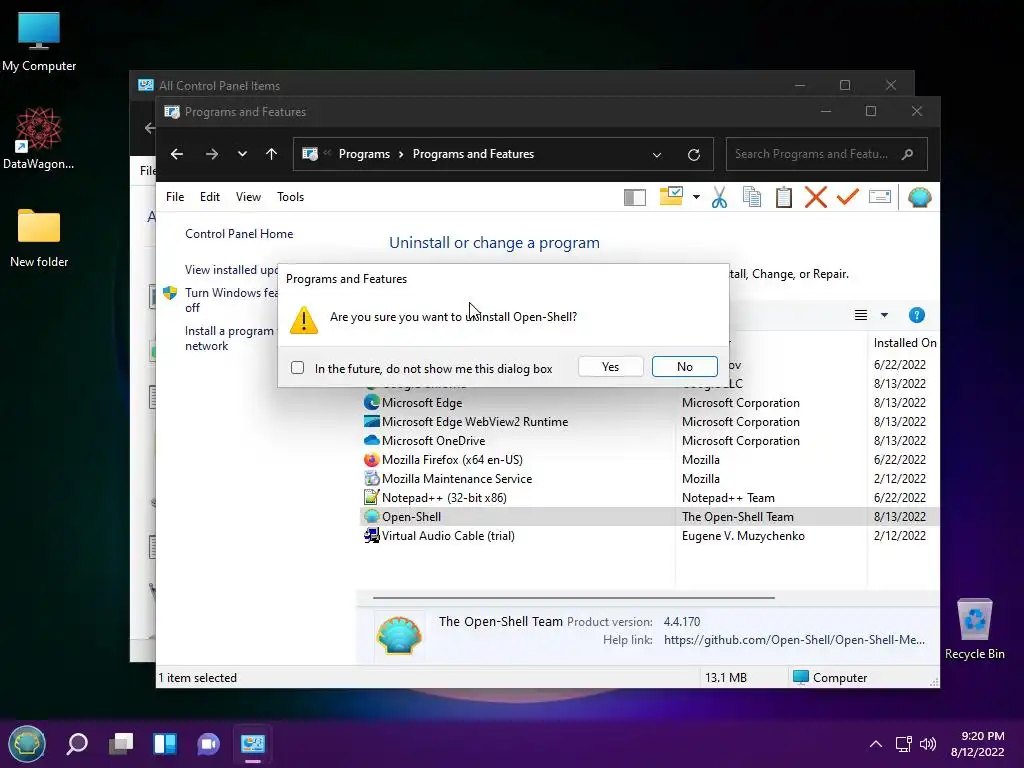Viewport: 1024px width, 768px height.
Task: Open Chat icon on taskbar
Action: 209,743
